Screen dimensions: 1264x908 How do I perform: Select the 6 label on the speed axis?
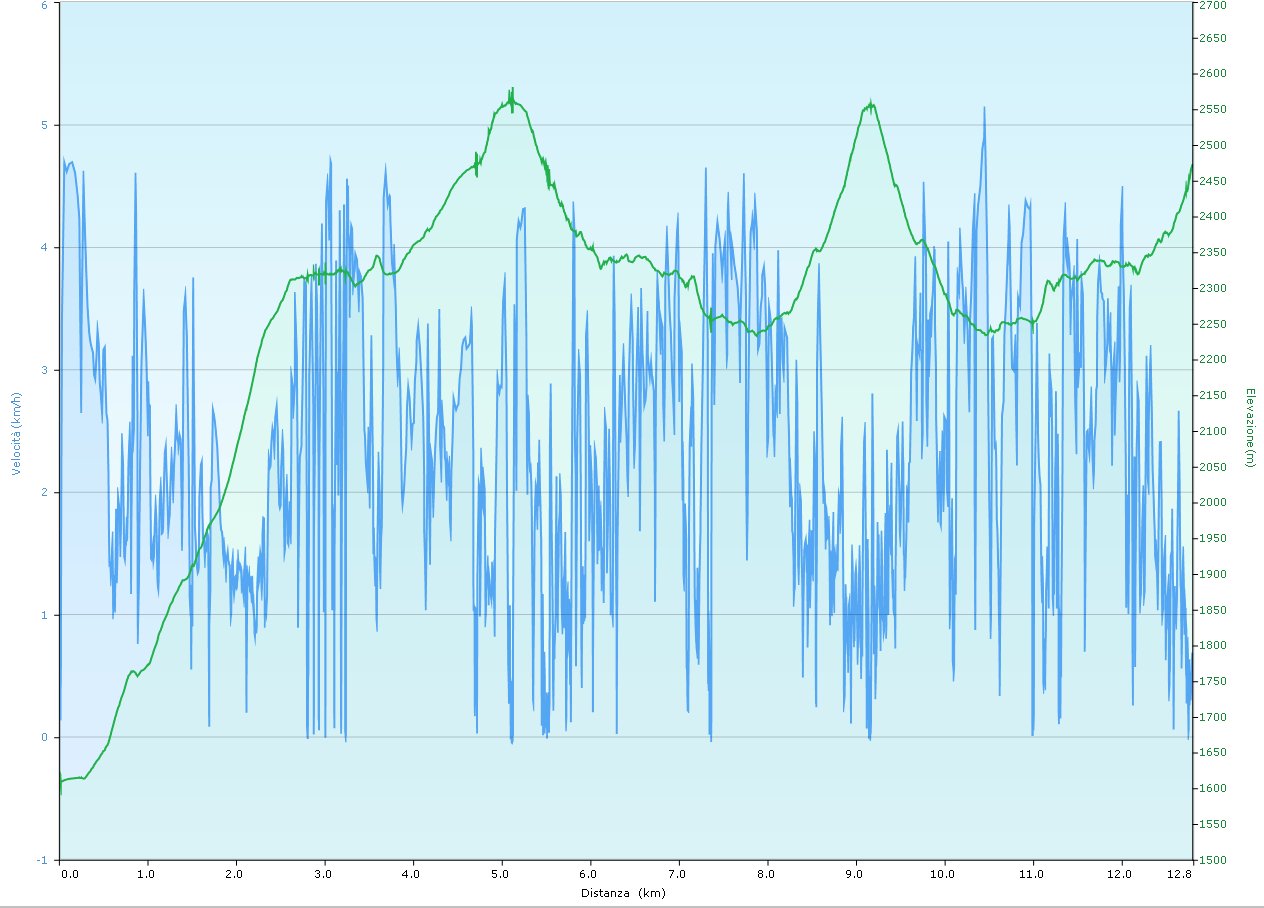(44, 4)
